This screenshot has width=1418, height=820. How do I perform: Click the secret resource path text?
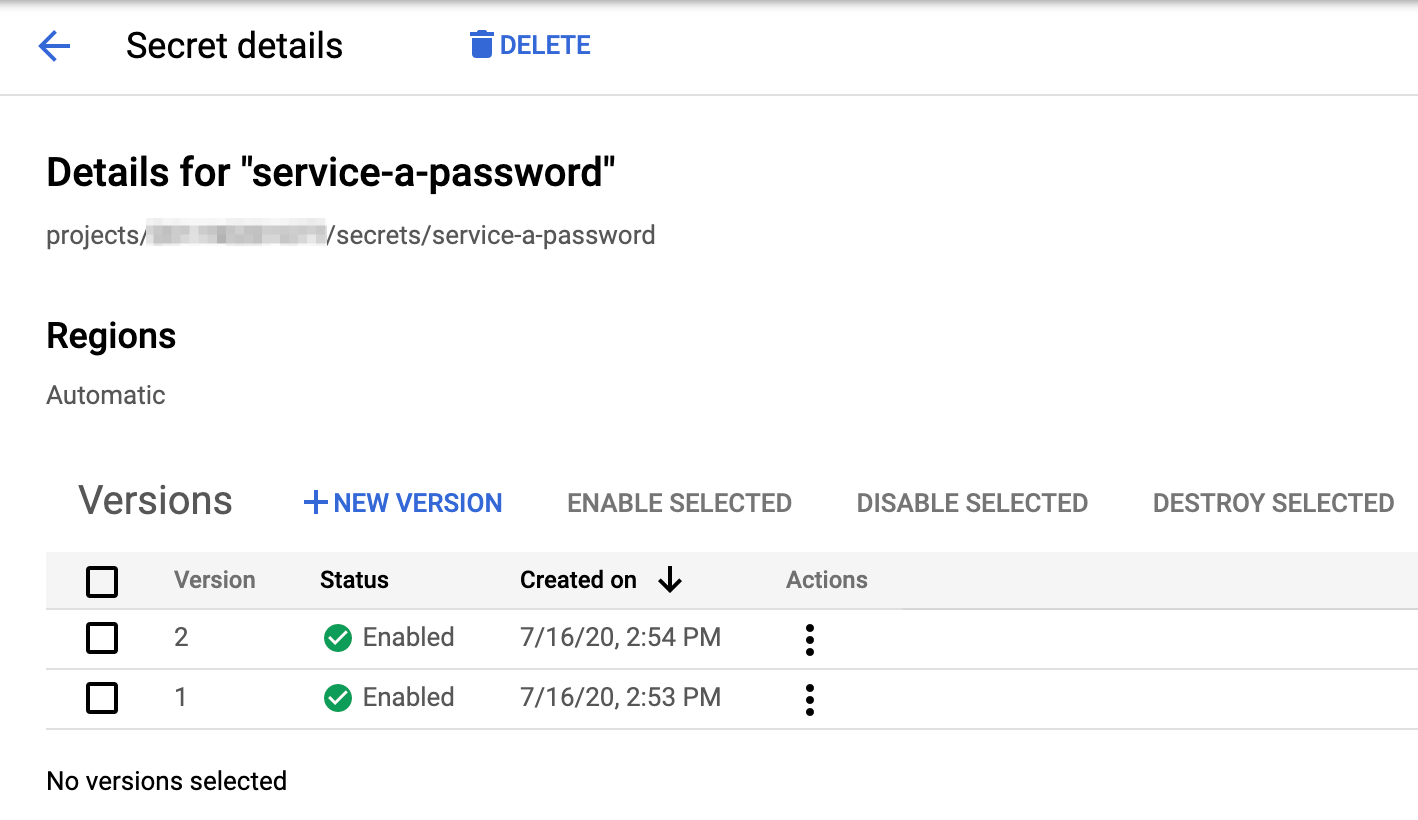(350, 235)
